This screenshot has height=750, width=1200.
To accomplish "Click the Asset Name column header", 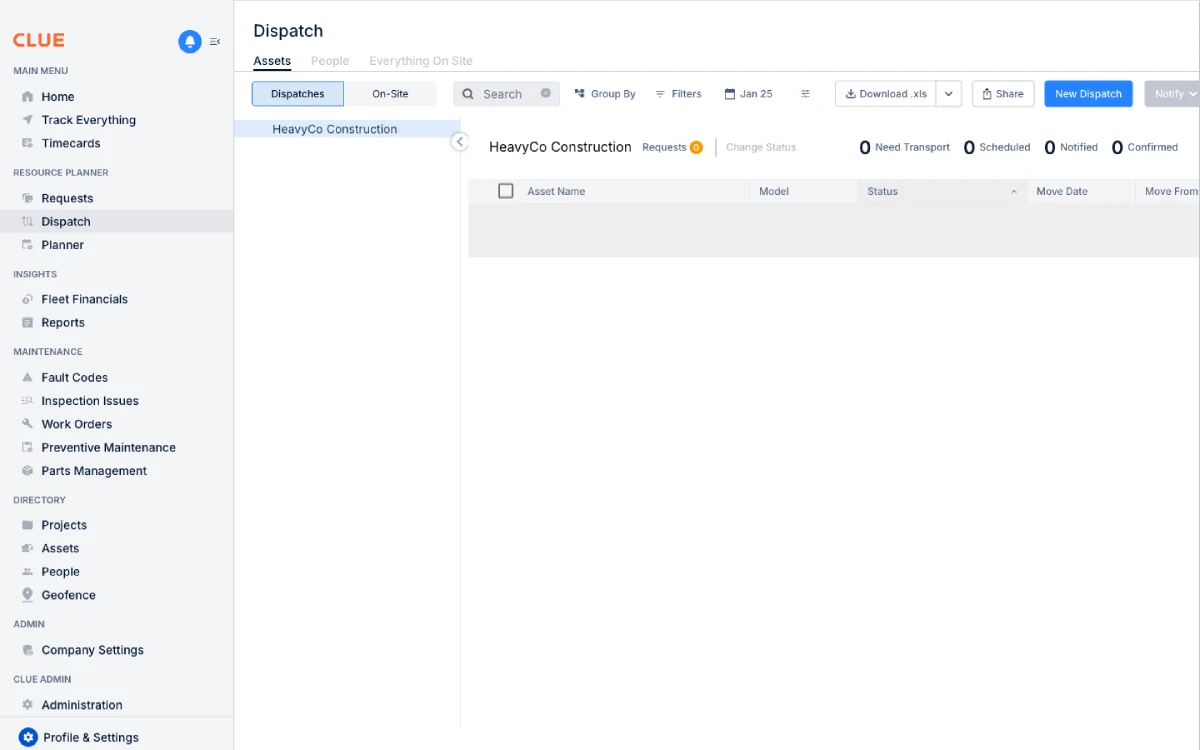I will coord(556,191).
